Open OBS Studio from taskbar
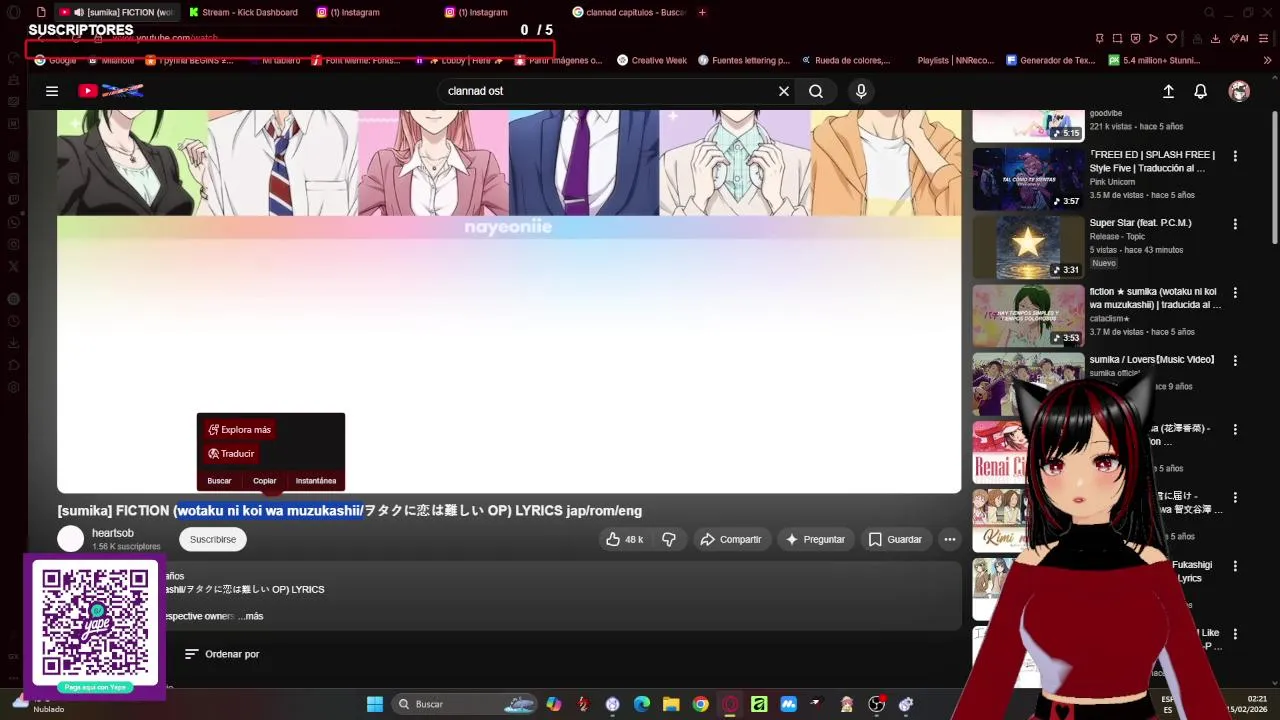Image resolution: width=1280 pixels, height=720 pixels. [877, 704]
